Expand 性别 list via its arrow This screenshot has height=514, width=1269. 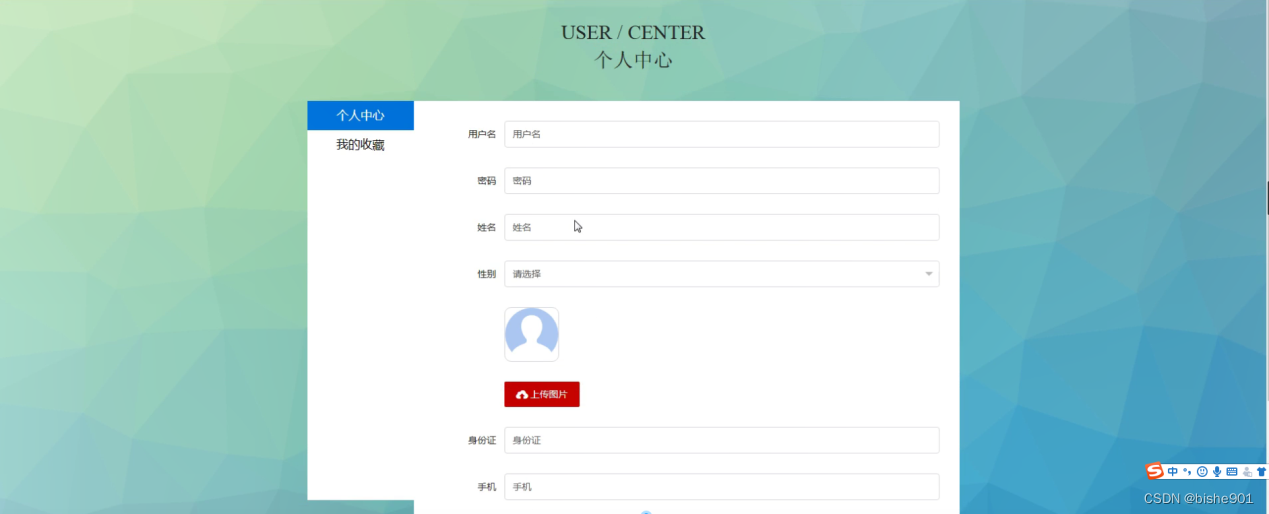(x=928, y=274)
